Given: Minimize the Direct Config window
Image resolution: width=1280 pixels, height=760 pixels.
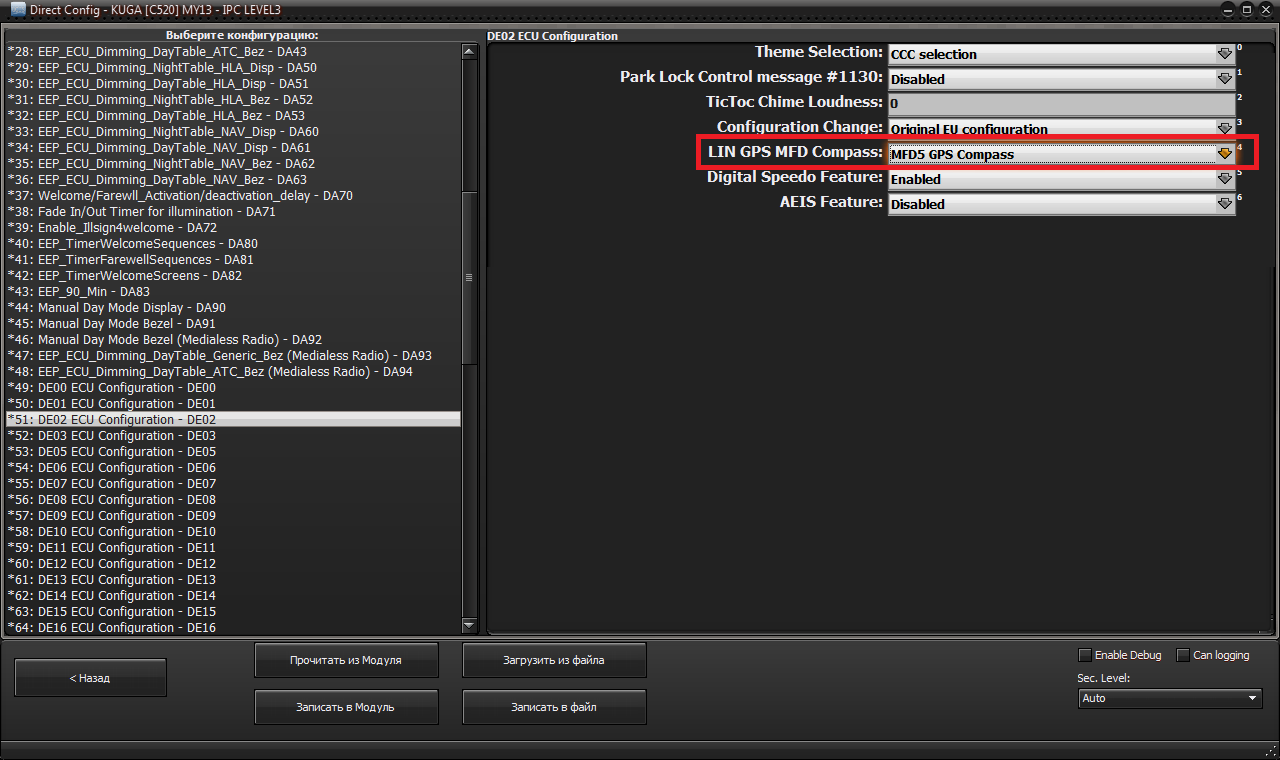Looking at the screenshot, I should click(x=1226, y=9).
